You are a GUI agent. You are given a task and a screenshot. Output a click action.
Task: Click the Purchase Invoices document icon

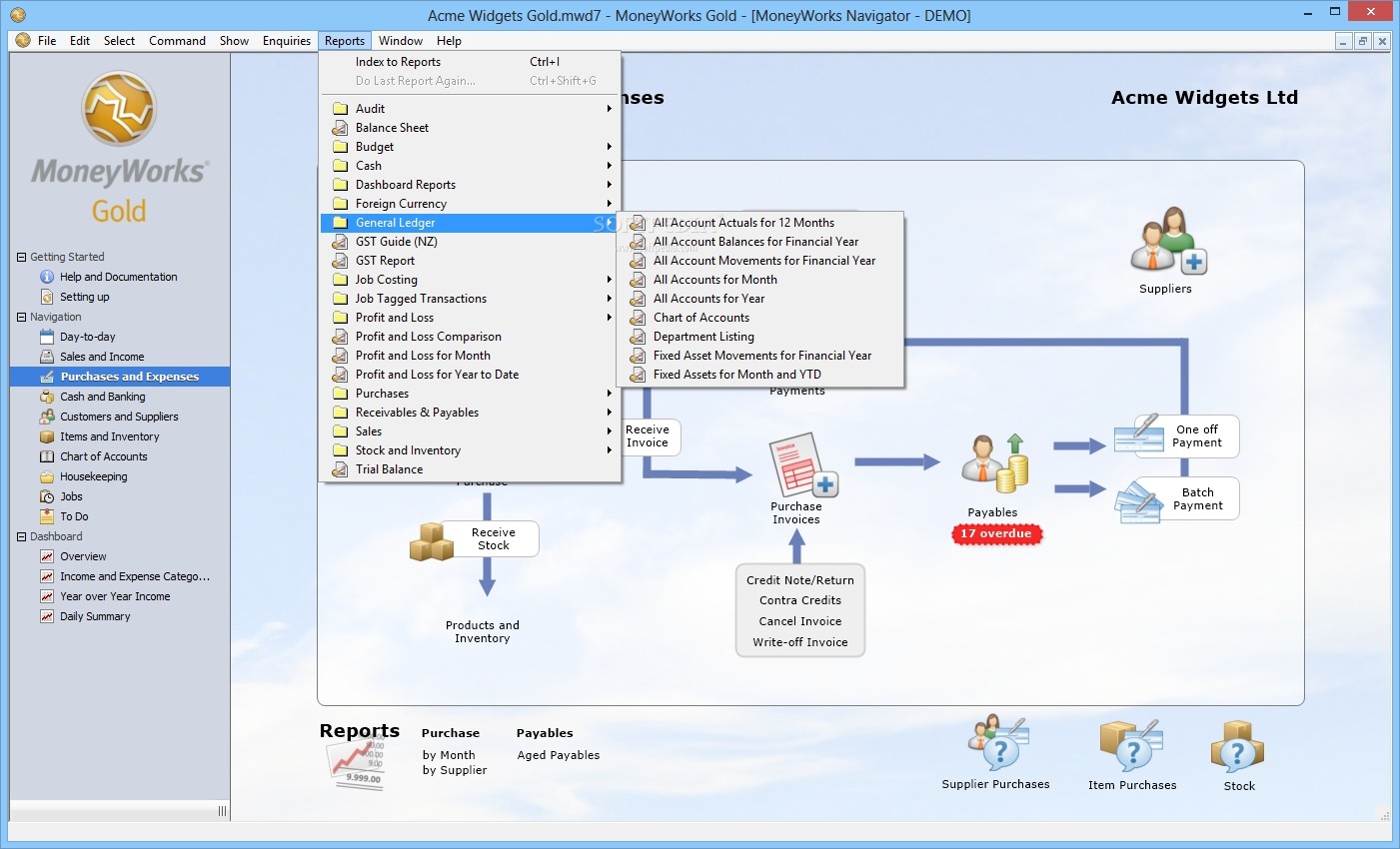click(x=802, y=464)
